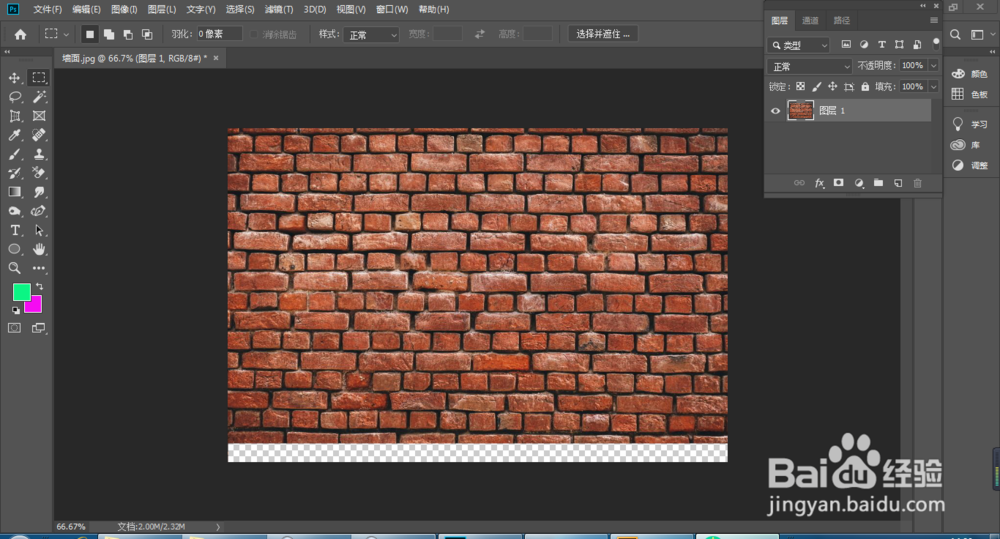Select the Healing Brush tool
This screenshot has height=539, width=1000.
click(39, 135)
